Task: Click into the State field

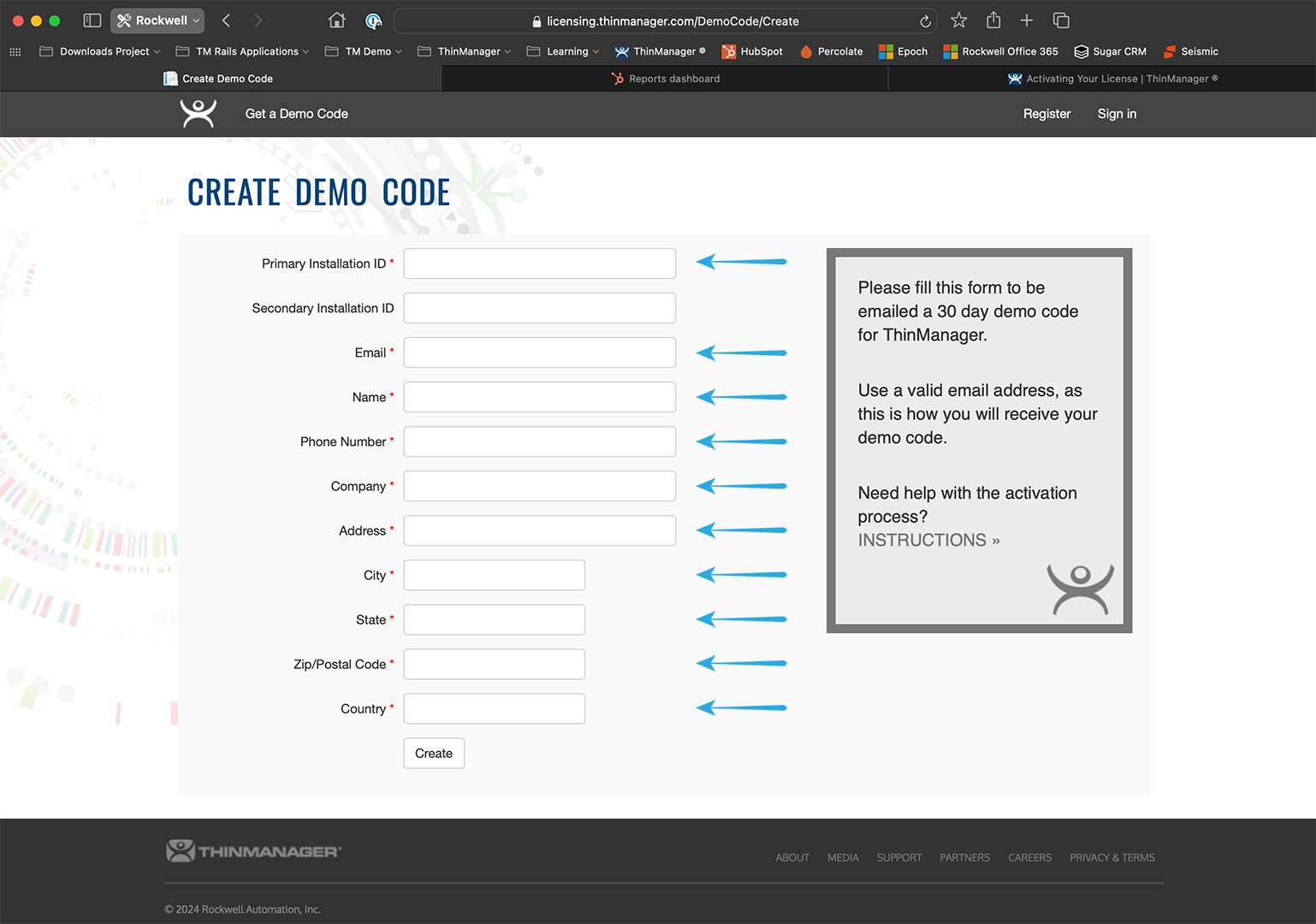Action: pyautogui.click(x=495, y=619)
